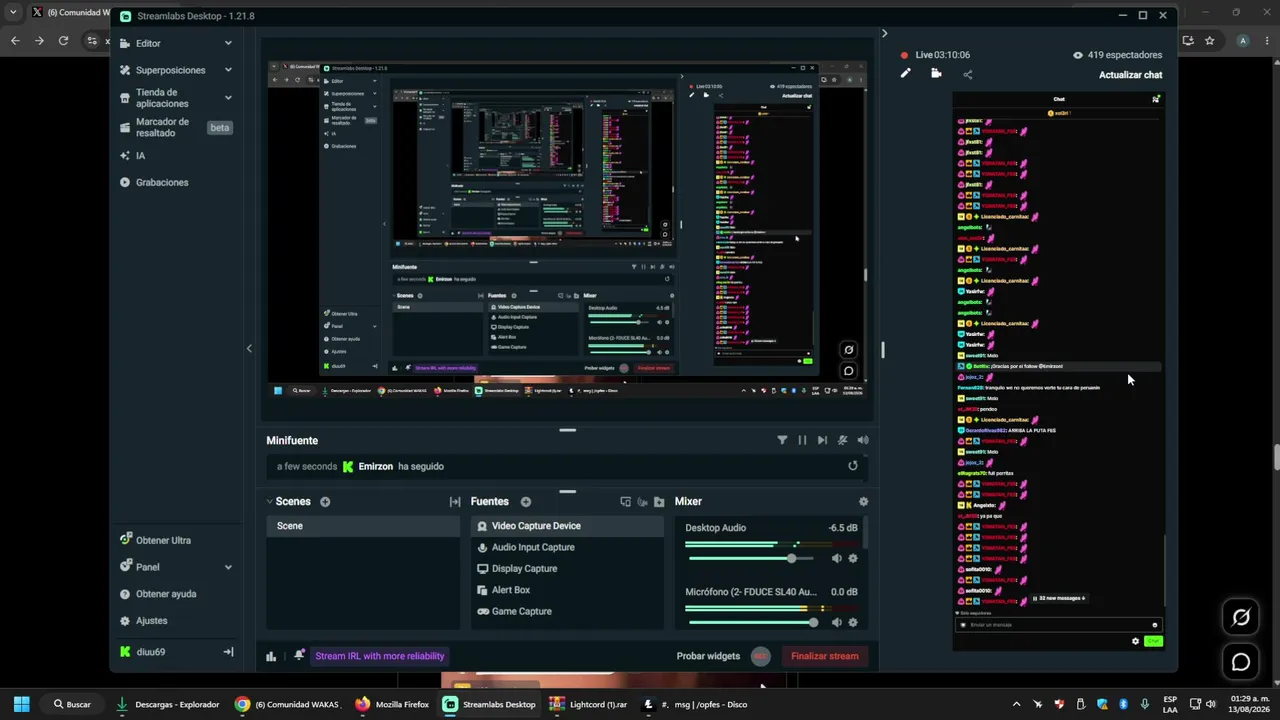Click the chat-bubble floating overlay button
This screenshot has width=1280, height=720.
(1241, 662)
